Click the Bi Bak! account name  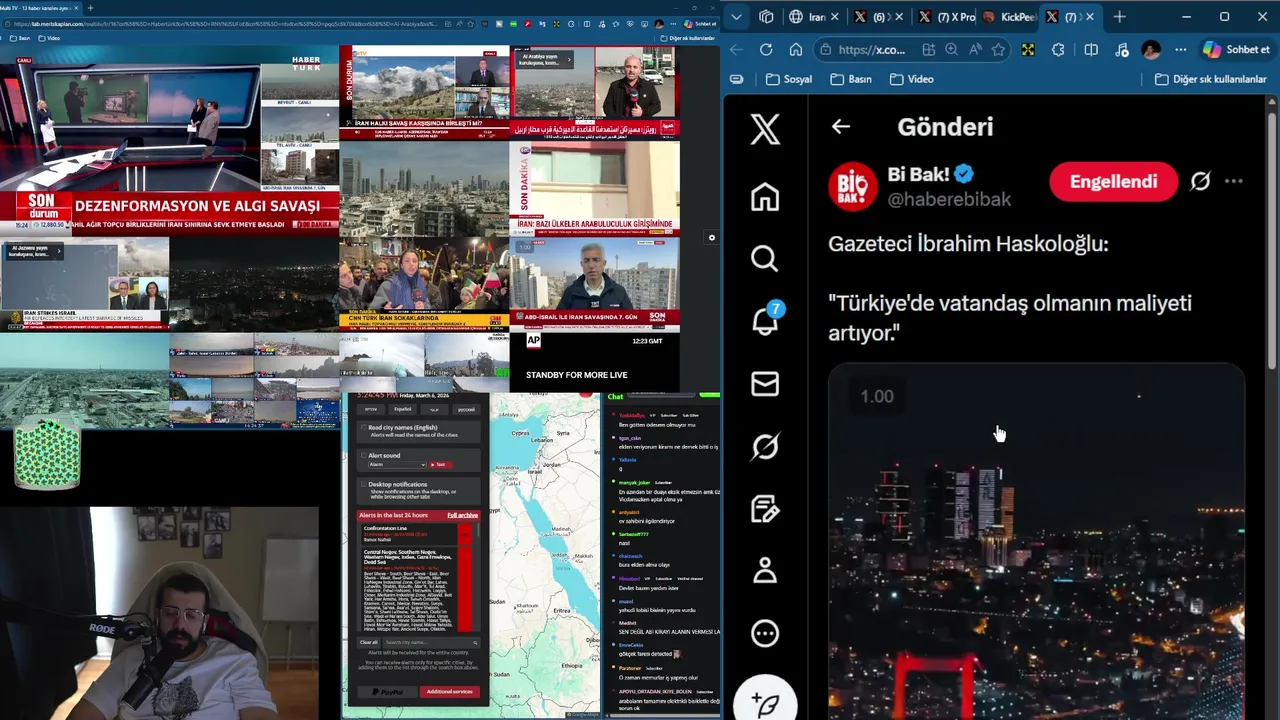[x=918, y=174]
